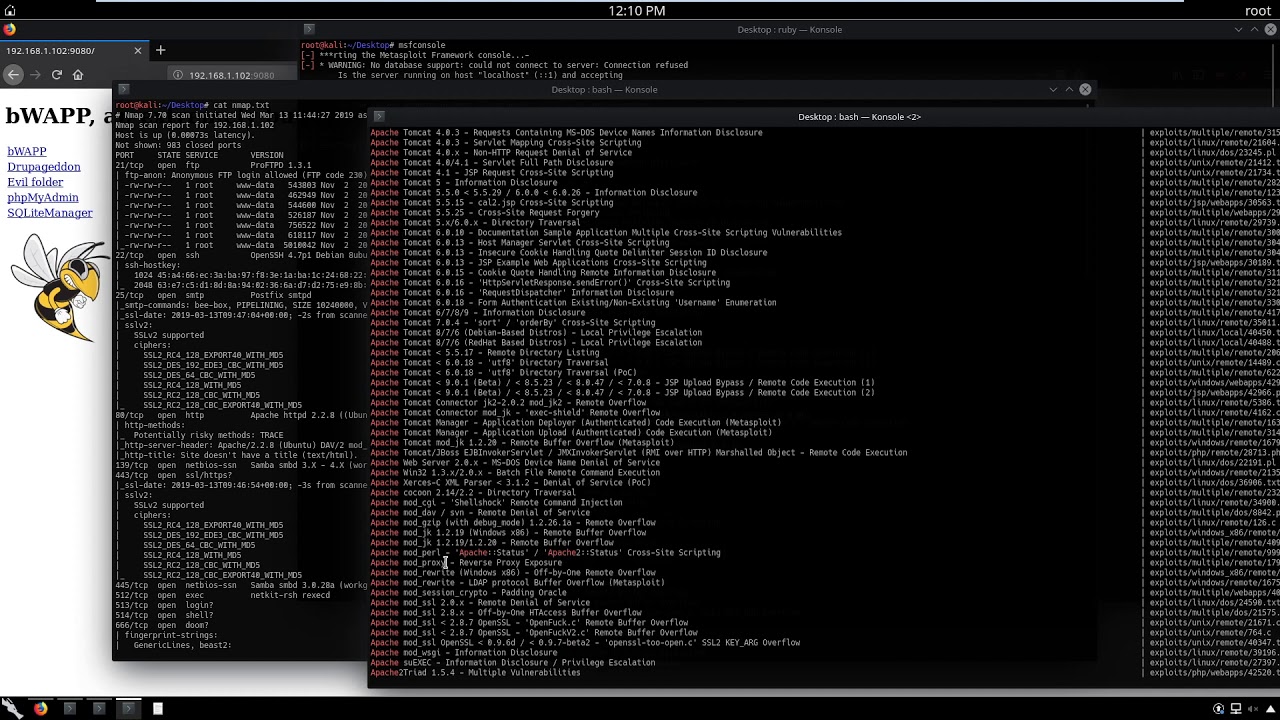The width and height of the screenshot is (1280, 720).
Task: Open the root user menu in top panel
Action: coord(1257,11)
